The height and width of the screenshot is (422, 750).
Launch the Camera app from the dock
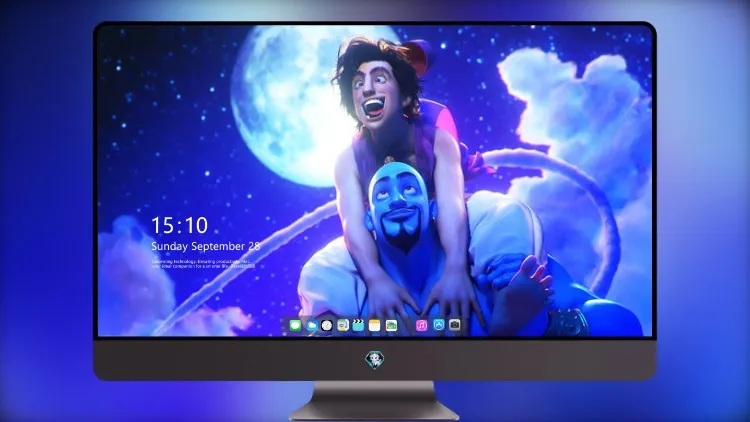click(x=455, y=325)
